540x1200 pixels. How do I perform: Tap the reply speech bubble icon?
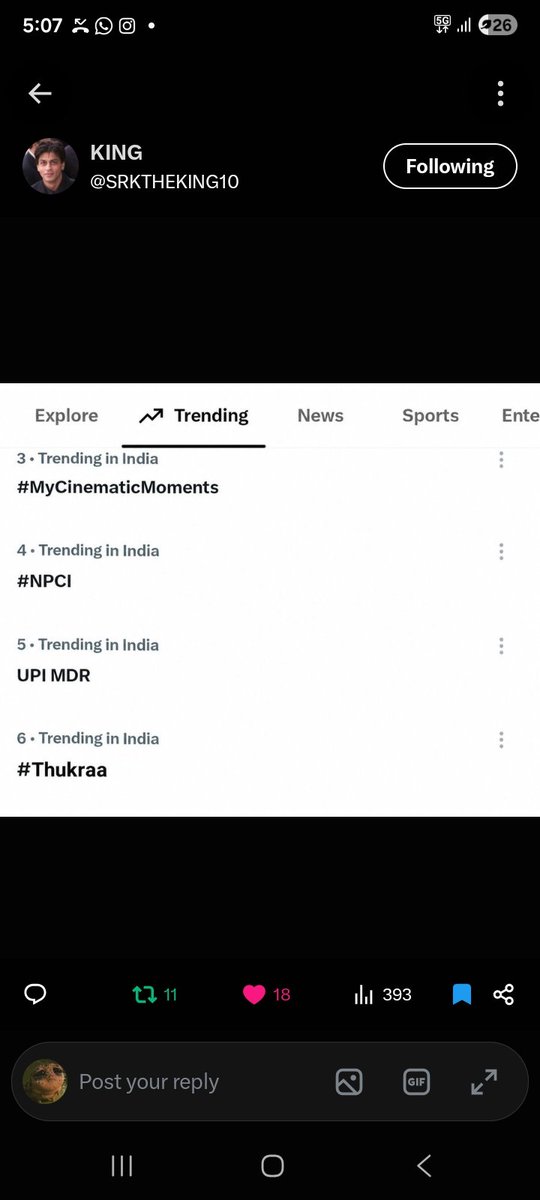36,994
